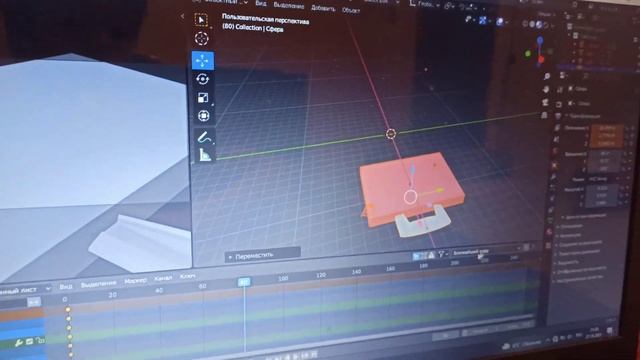Open the nearest frame snapping dropdown in dope sheet
640x360 pixels.
point(486,251)
